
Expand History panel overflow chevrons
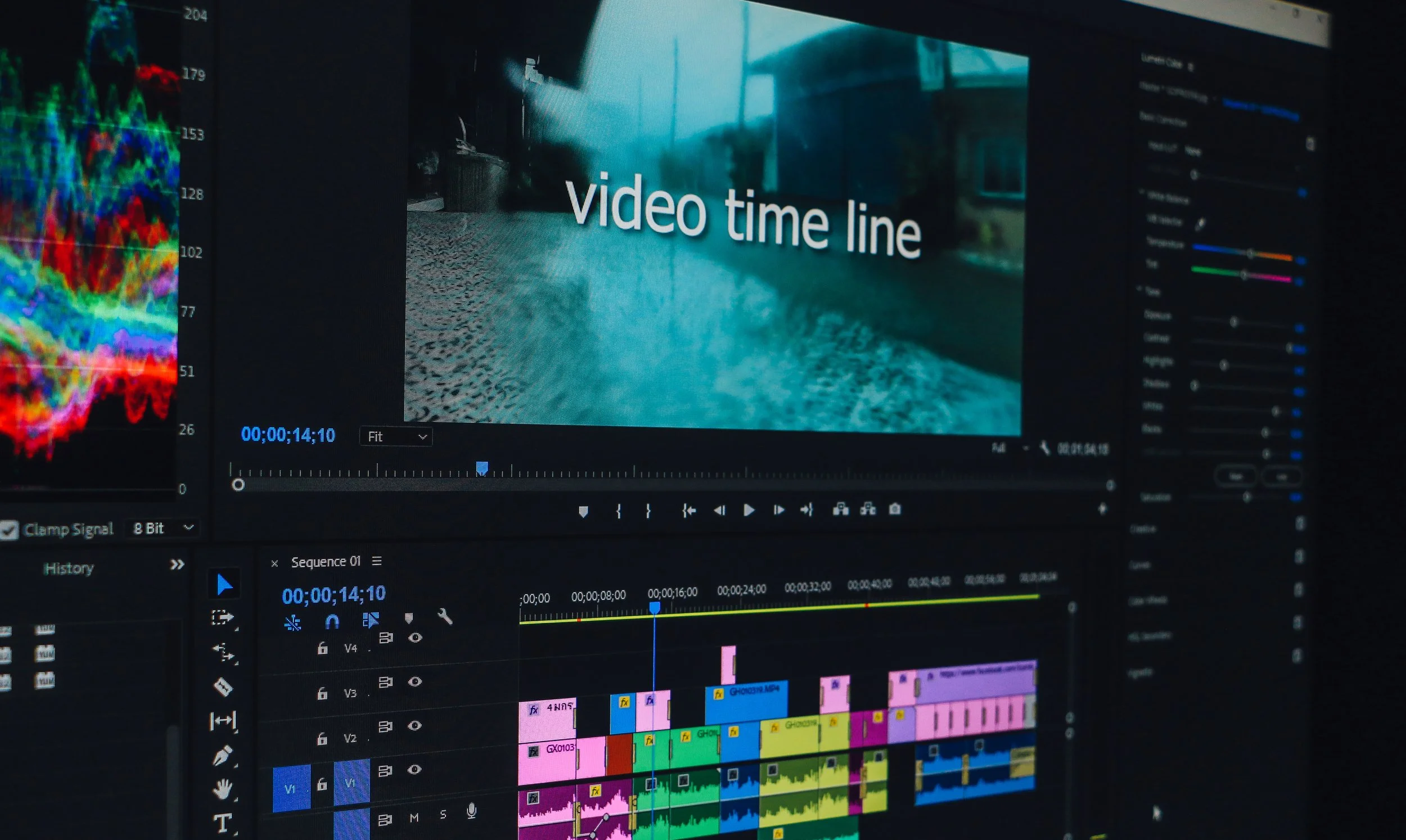177,564
